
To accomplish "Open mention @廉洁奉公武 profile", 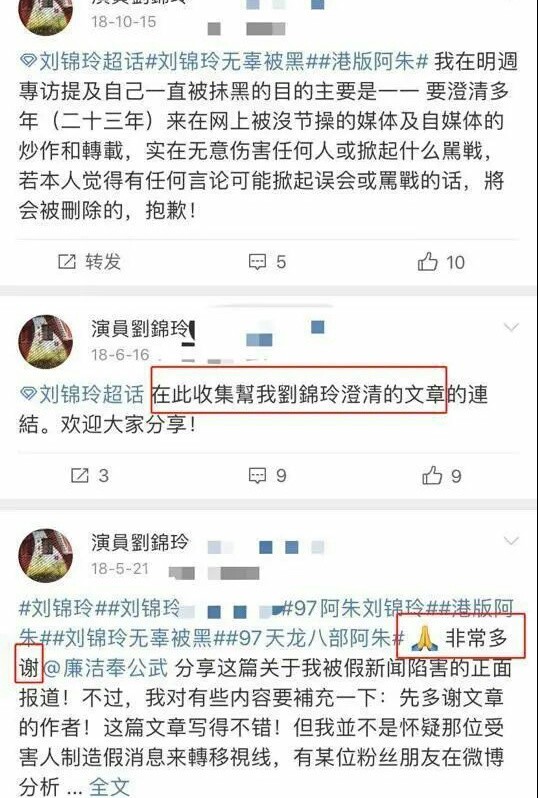I will point(106,668).
